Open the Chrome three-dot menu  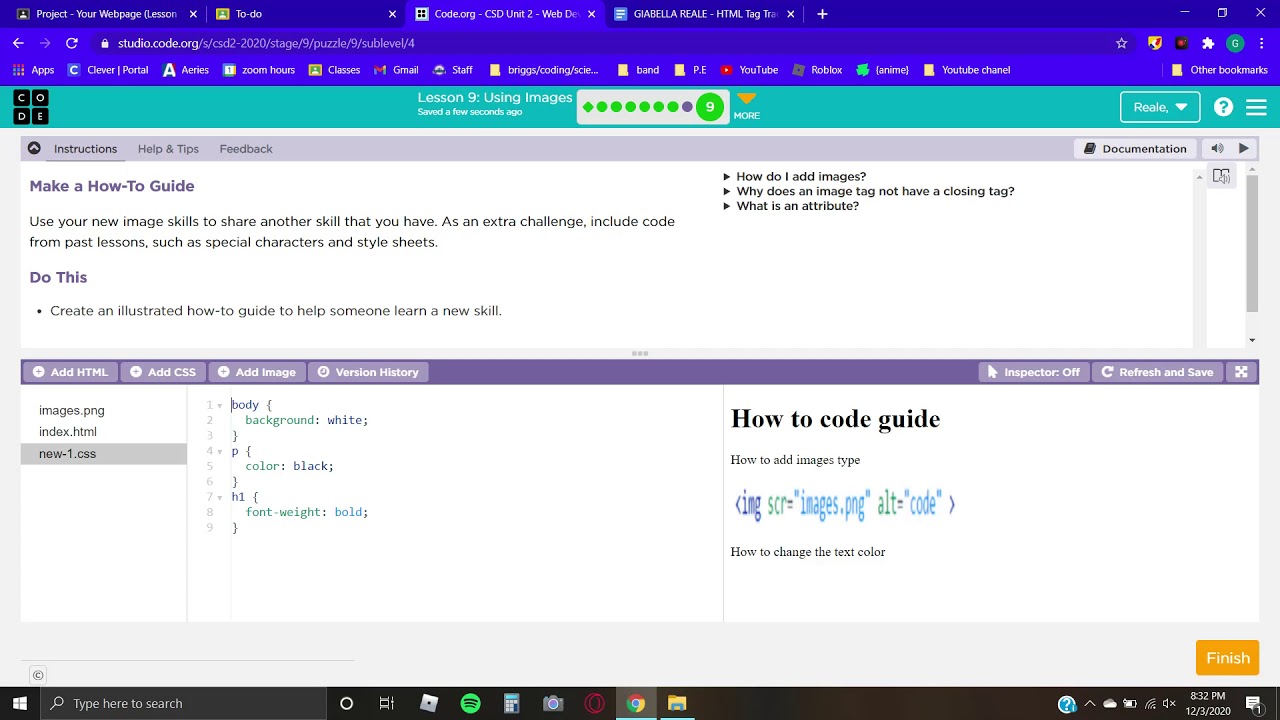click(x=1262, y=43)
